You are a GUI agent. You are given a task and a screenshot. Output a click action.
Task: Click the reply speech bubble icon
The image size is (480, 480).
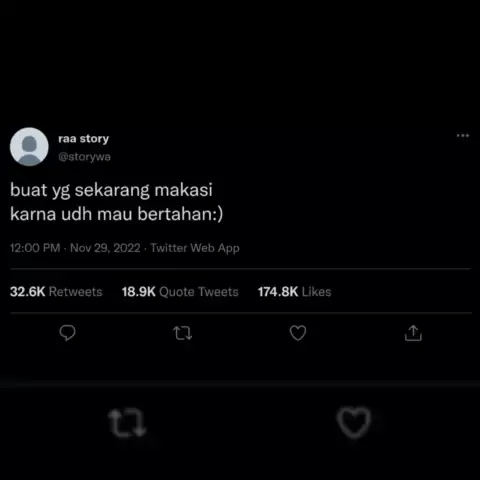[x=67, y=333]
